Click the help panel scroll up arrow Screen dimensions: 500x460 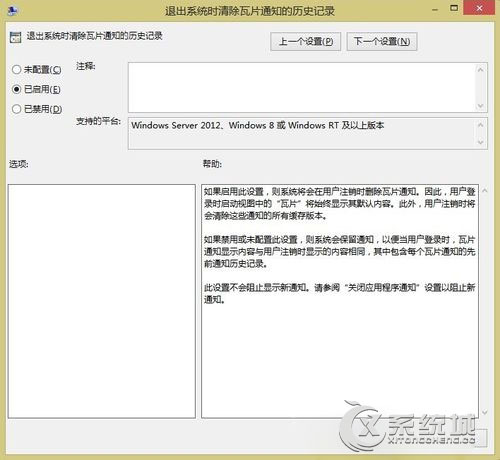pyautogui.click(x=485, y=190)
